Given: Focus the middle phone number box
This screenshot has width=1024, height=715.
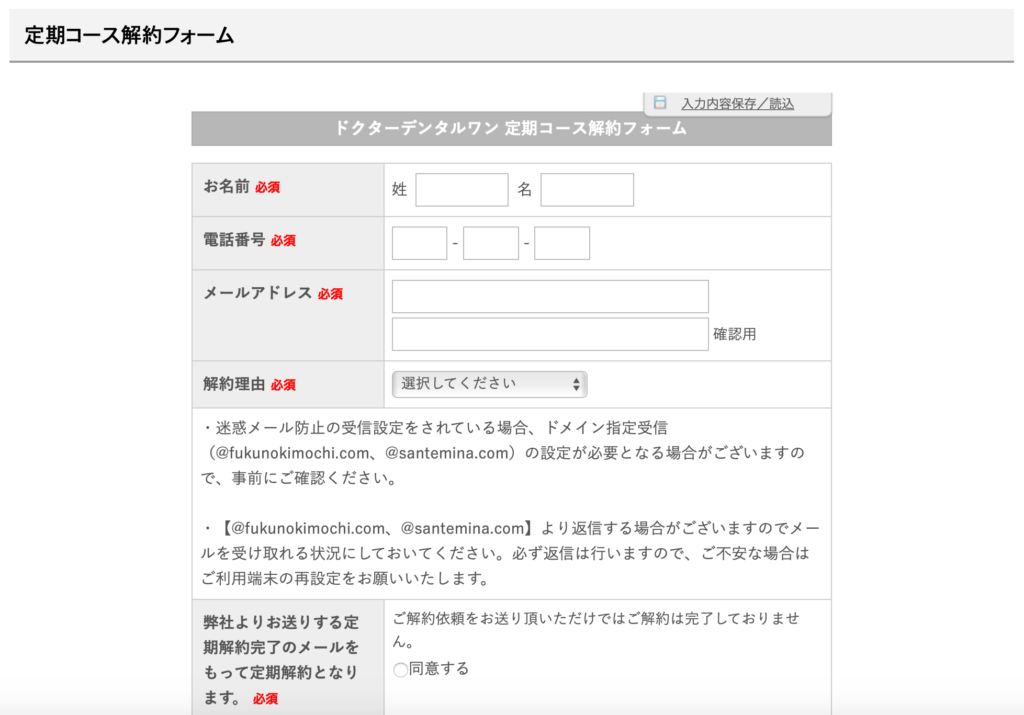Looking at the screenshot, I should (490, 243).
